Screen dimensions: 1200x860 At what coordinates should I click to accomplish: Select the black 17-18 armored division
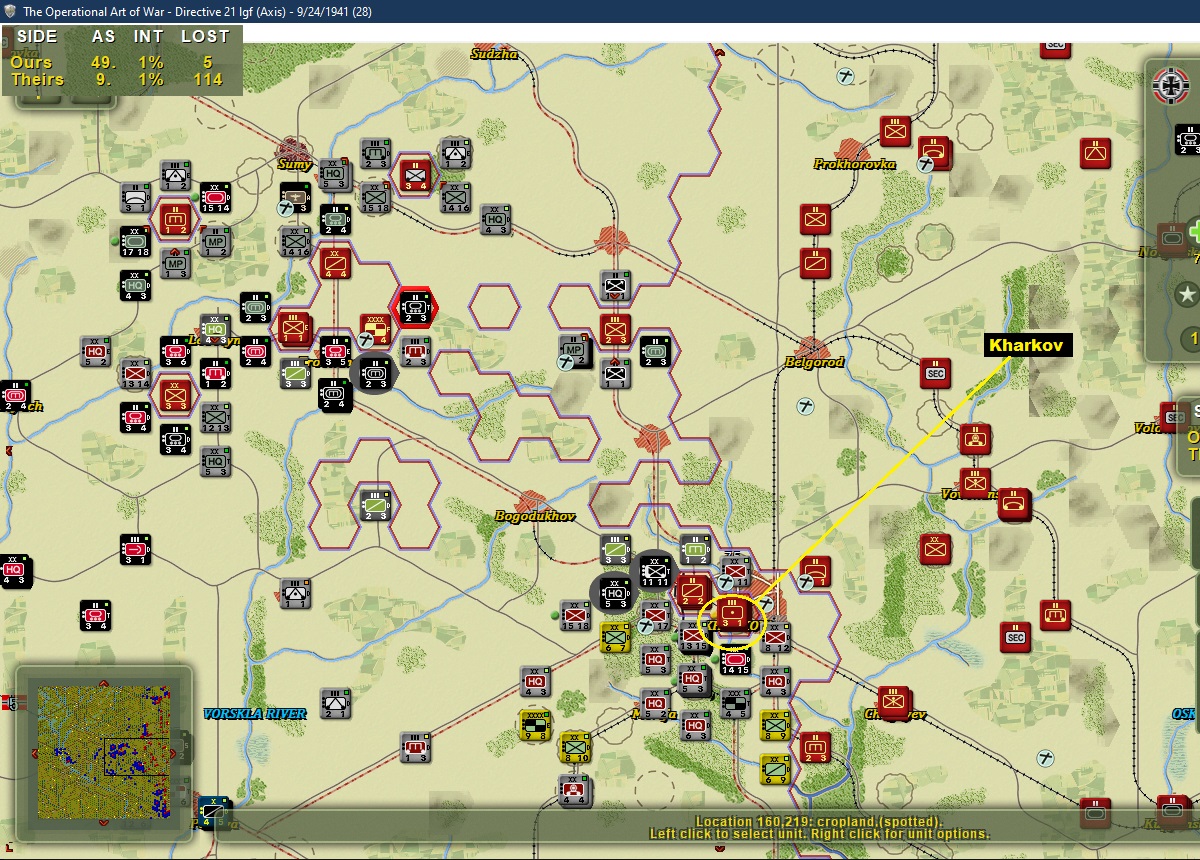click(x=135, y=241)
